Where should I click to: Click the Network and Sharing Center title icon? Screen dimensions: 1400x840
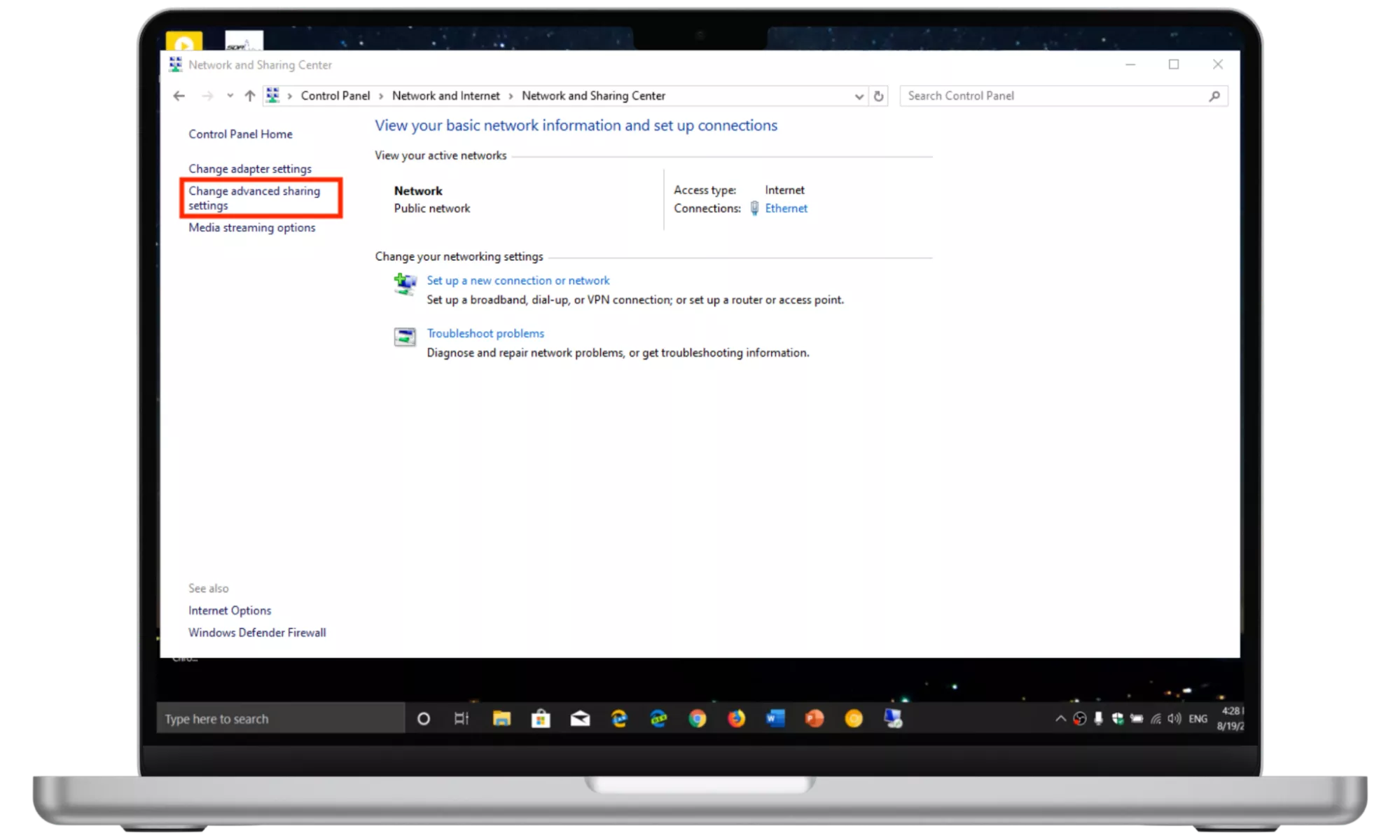click(x=175, y=64)
